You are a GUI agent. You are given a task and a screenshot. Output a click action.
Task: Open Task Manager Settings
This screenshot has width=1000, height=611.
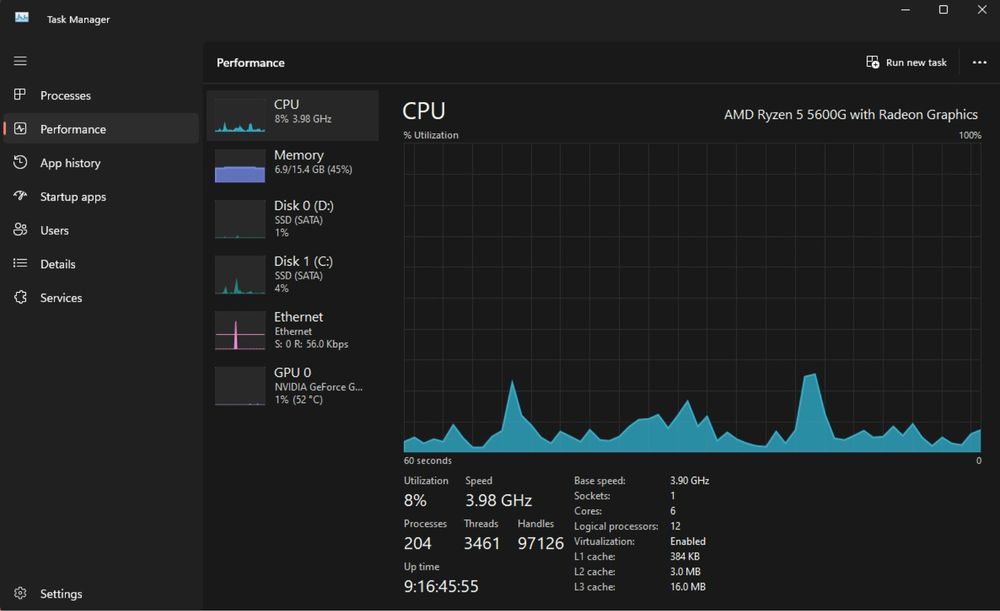click(x=101, y=594)
